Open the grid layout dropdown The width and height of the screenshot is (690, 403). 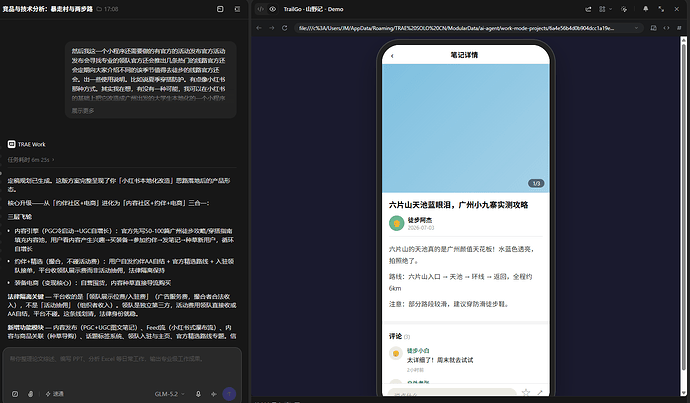(x=606, y=9)
